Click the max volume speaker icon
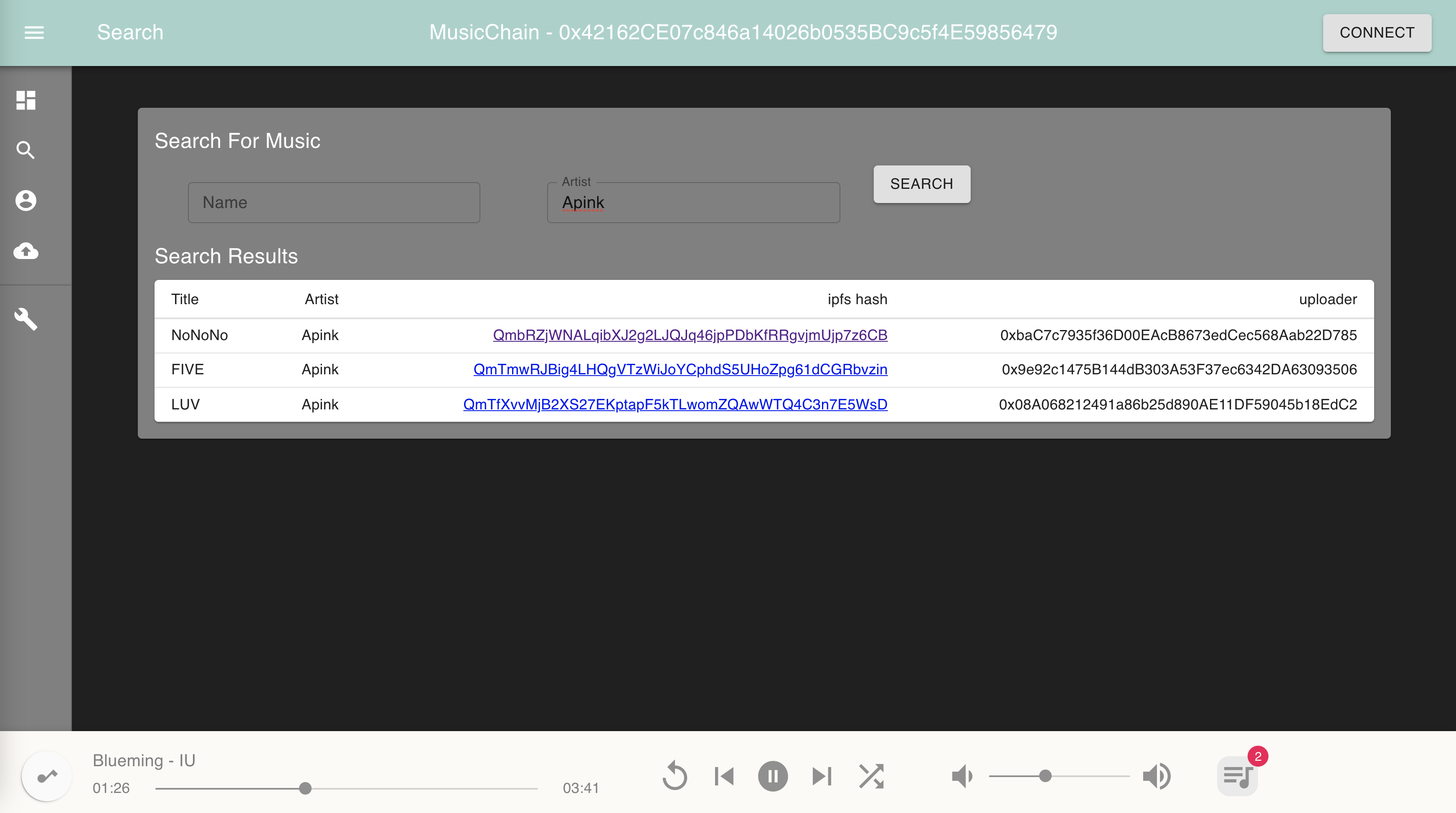 coord(1157,776)
